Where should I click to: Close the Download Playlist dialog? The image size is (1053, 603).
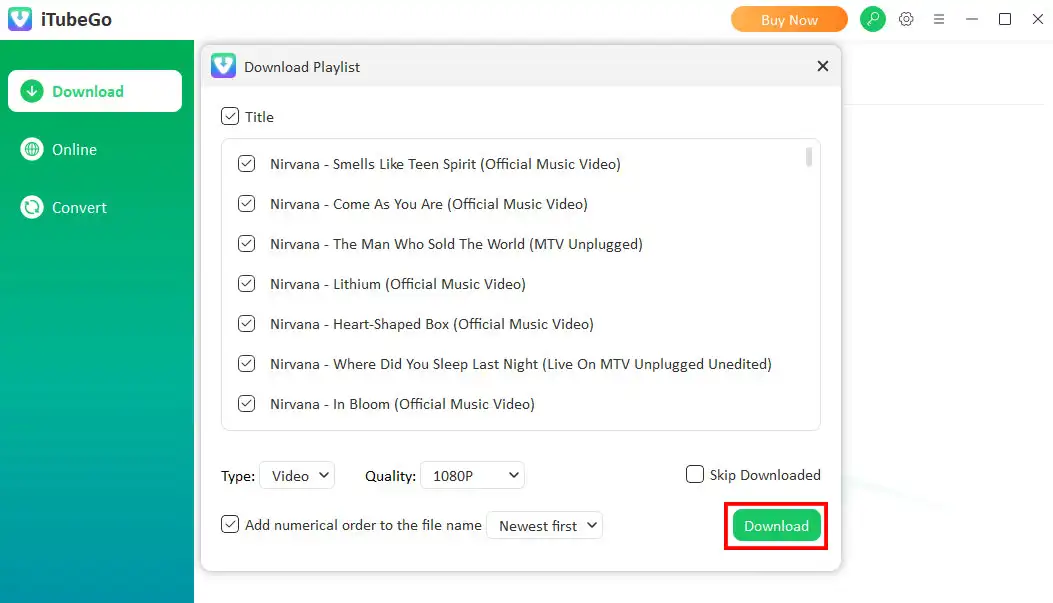pos(822,66)
